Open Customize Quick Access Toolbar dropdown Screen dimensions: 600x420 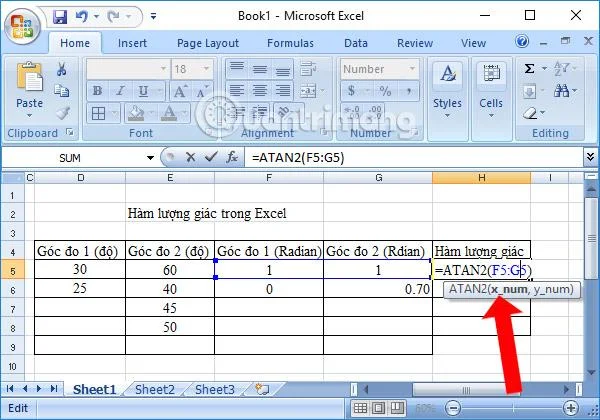click(153, 16)
